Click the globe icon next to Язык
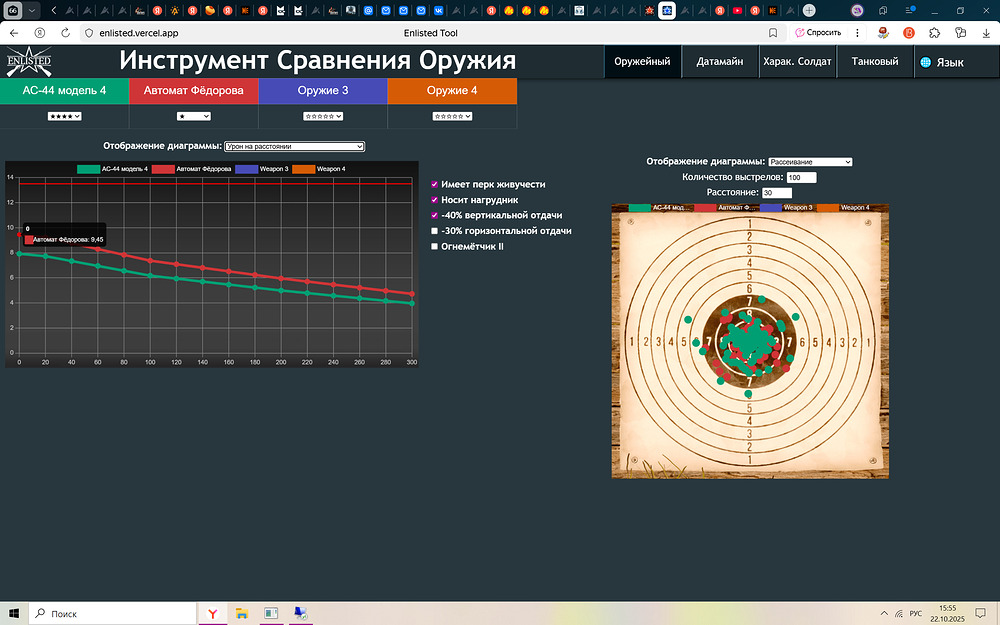1000x625 pixels. pyautogui.click(x=925, y=62)
